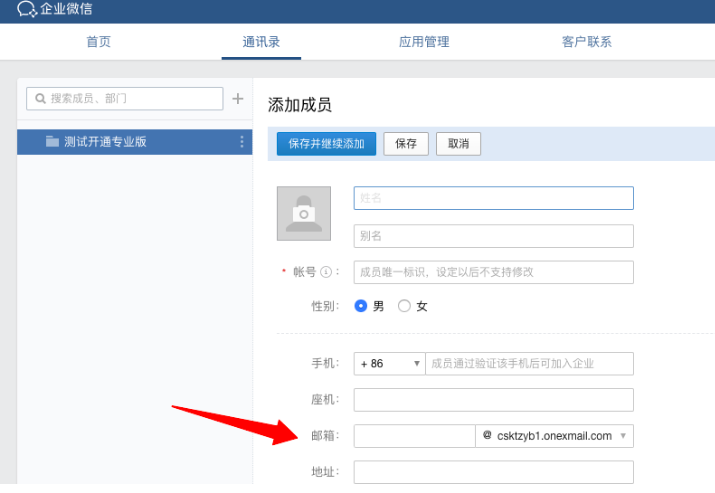This screenshot has height=493, width=715.
Task: Focus the 姓名 name input field
Action: (x=493, y=198)
